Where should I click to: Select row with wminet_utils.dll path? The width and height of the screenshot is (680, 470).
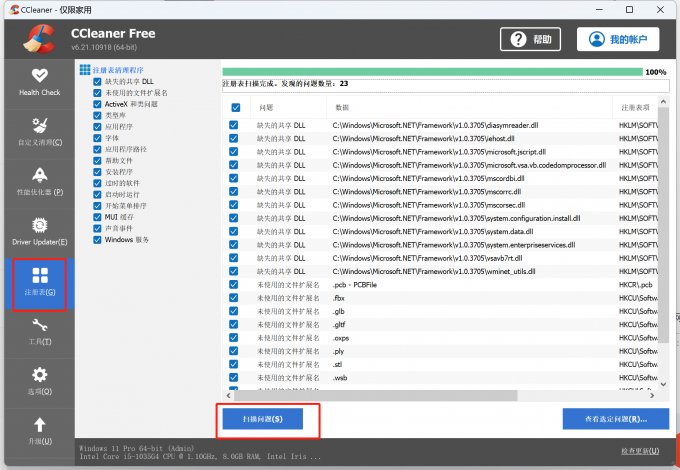point(441,271)
